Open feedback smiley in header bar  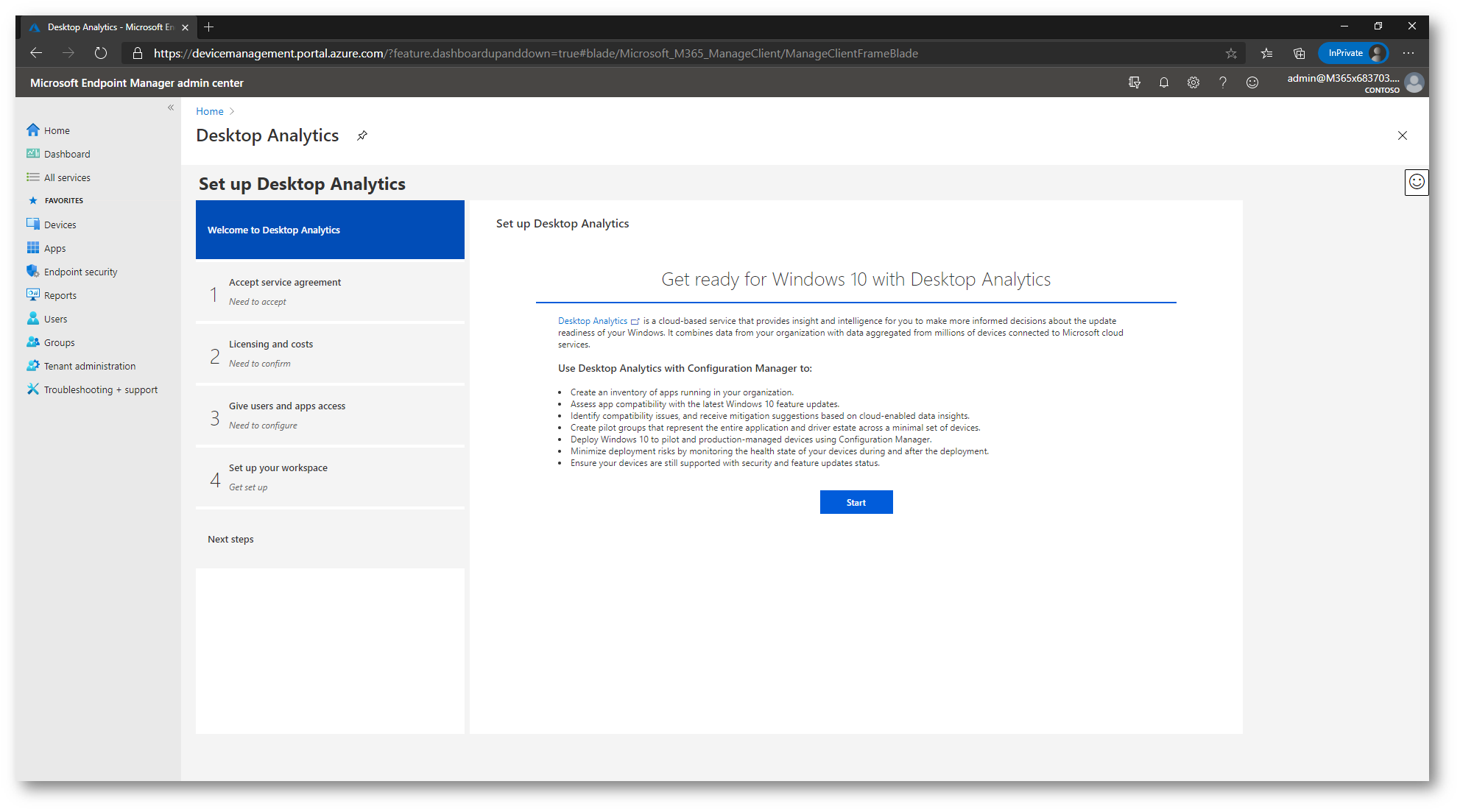(1252, 82)
